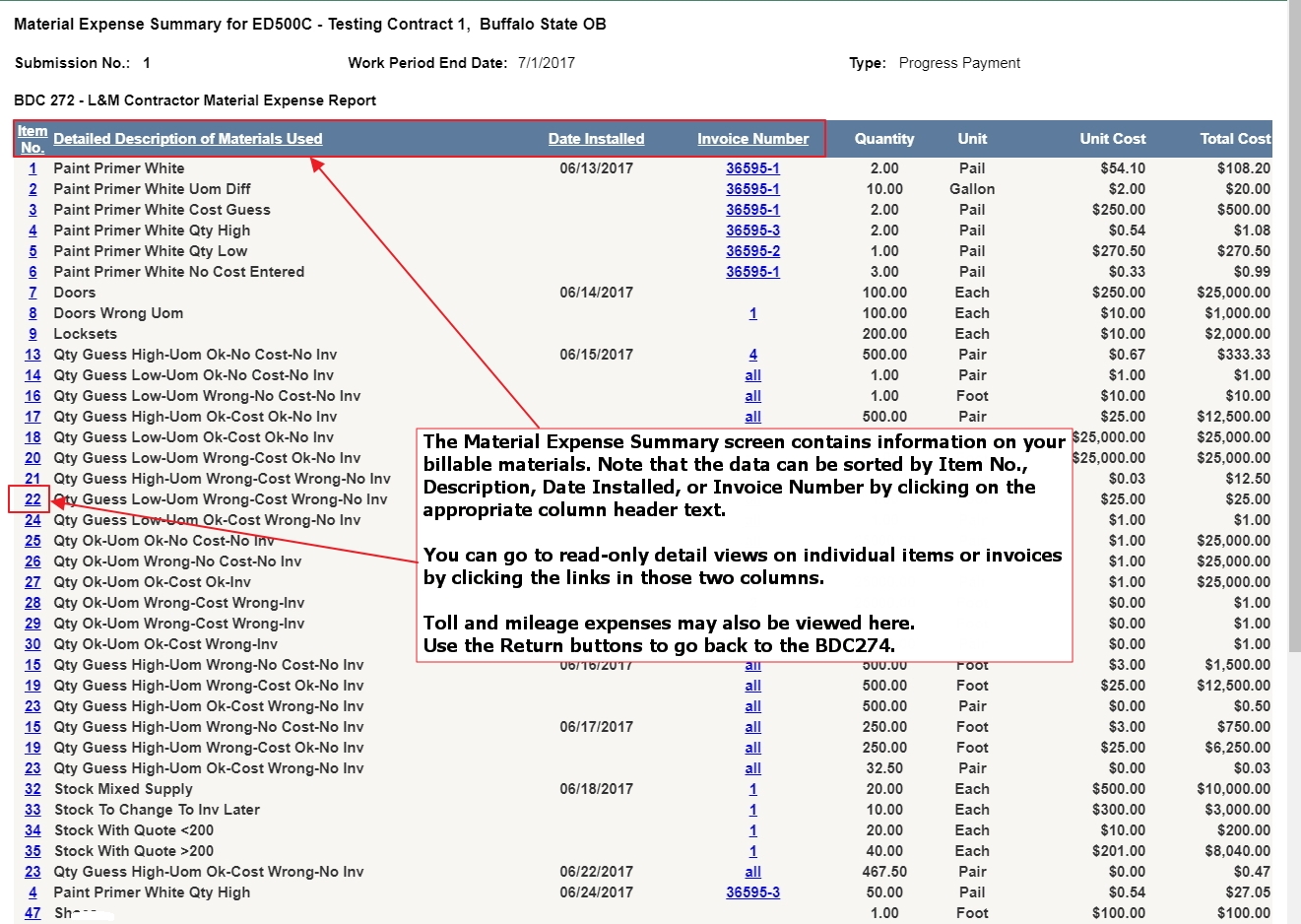Click the total cost $8,040.00
The width and height of the screenshot is (1301, 924).
[1238, 851]
